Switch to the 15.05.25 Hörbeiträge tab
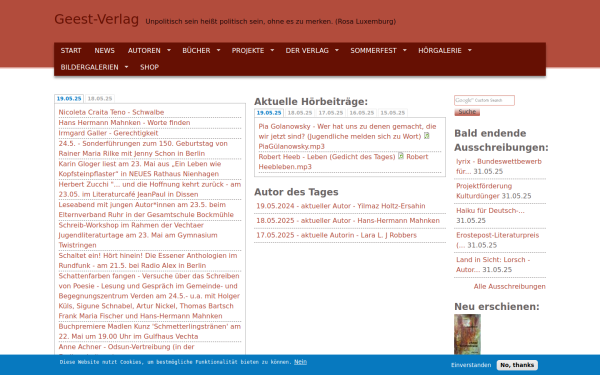 pos(393,113)
